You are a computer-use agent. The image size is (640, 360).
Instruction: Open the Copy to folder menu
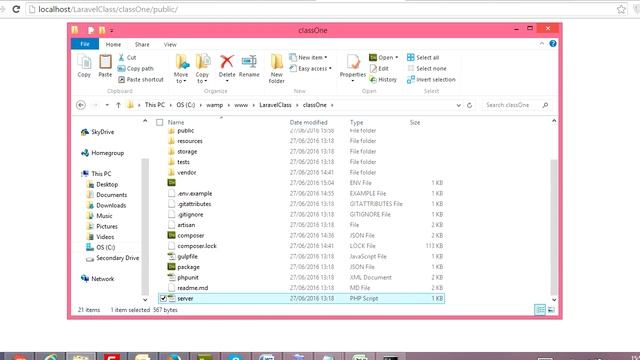click(x=202, y=69)
